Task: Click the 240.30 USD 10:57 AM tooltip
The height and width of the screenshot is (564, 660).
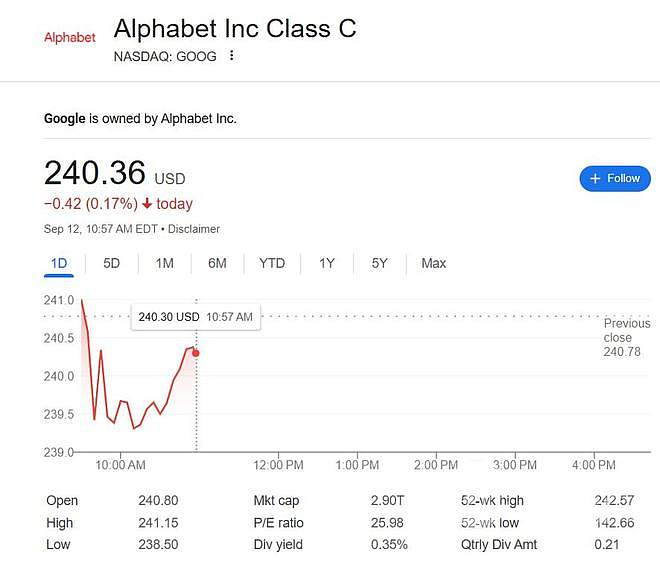Action: (x=196, y=317)
